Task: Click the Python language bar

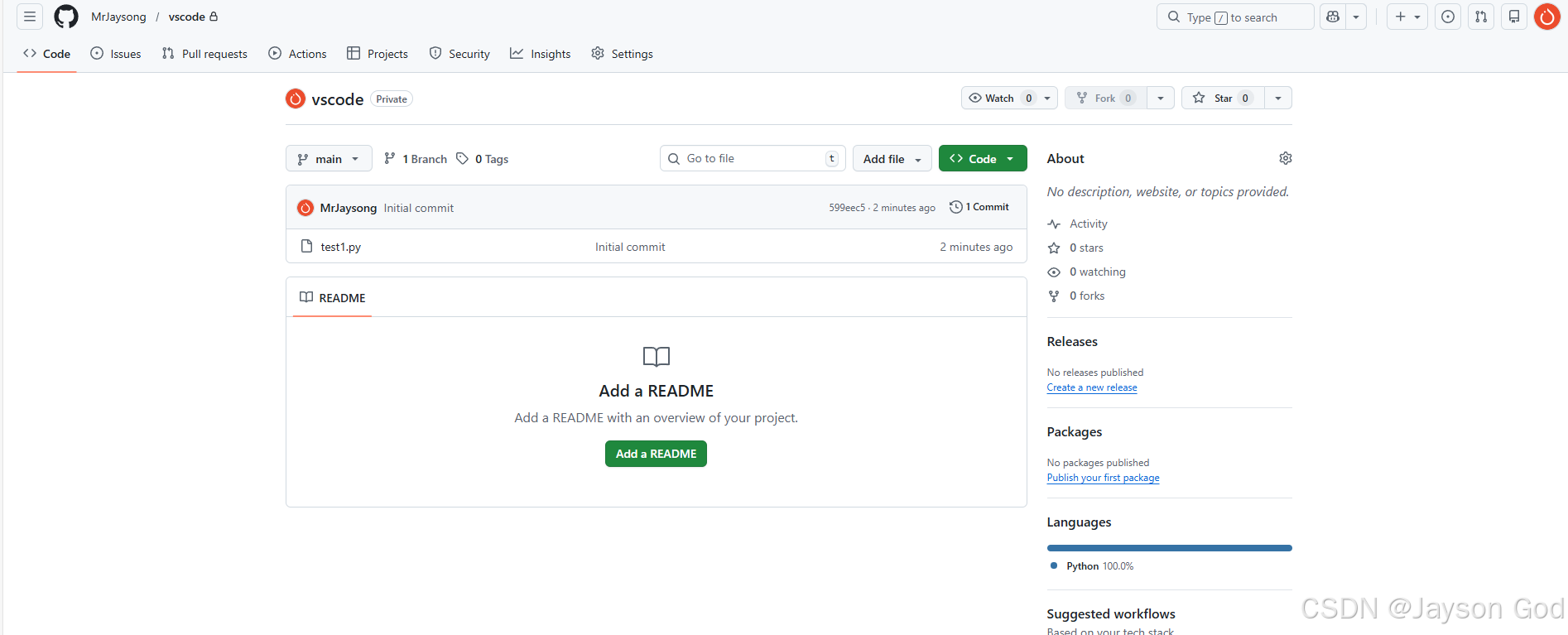Action: (x=1169, y=548)
